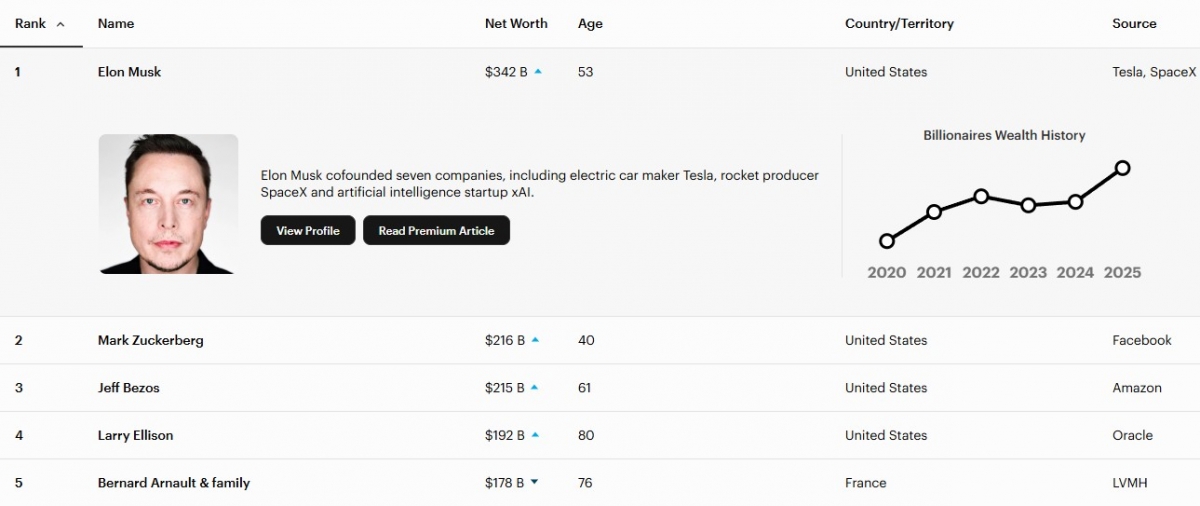Sort the list by Net Worth column
The image size is (1200, 506).
516,24
